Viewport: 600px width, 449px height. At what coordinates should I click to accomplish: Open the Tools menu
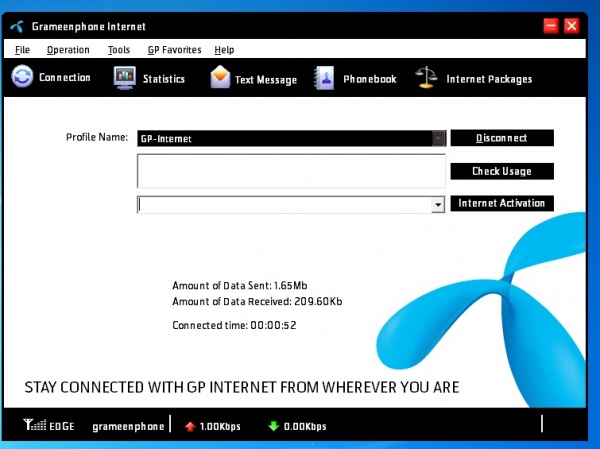tap(119, 50)
